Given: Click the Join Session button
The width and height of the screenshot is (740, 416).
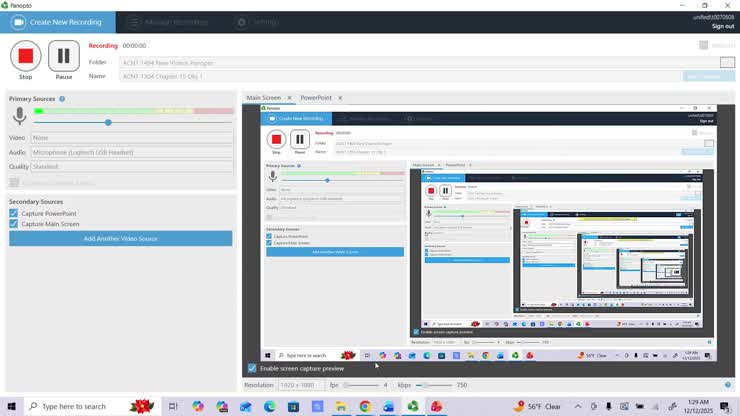Looking at the screenshot, I should tap(708, 76).
